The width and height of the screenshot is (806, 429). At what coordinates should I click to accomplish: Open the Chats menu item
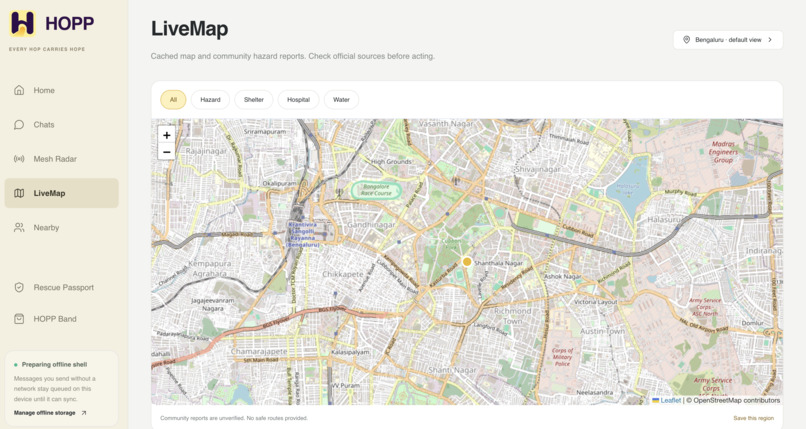click(62, 124)
